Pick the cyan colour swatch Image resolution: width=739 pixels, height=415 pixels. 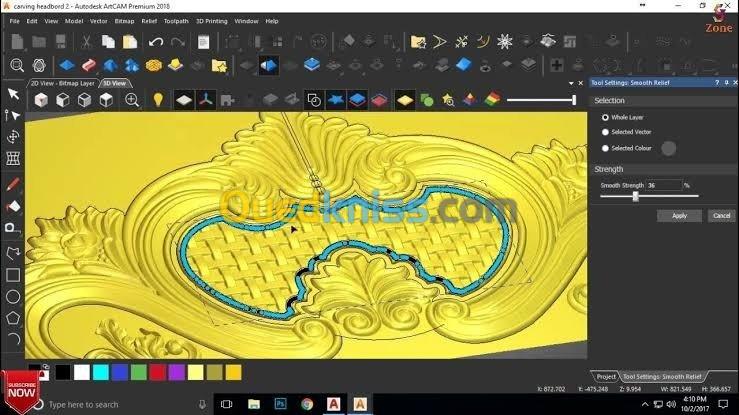(x=100, y=372)
